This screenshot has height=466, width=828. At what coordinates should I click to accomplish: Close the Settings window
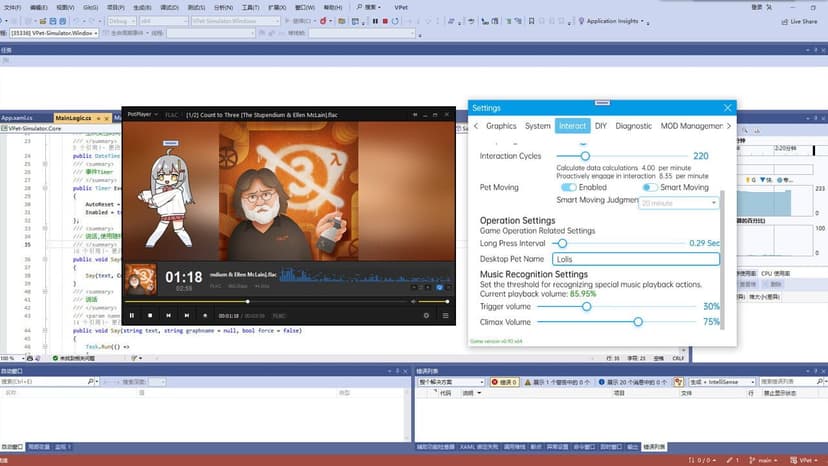728,108
